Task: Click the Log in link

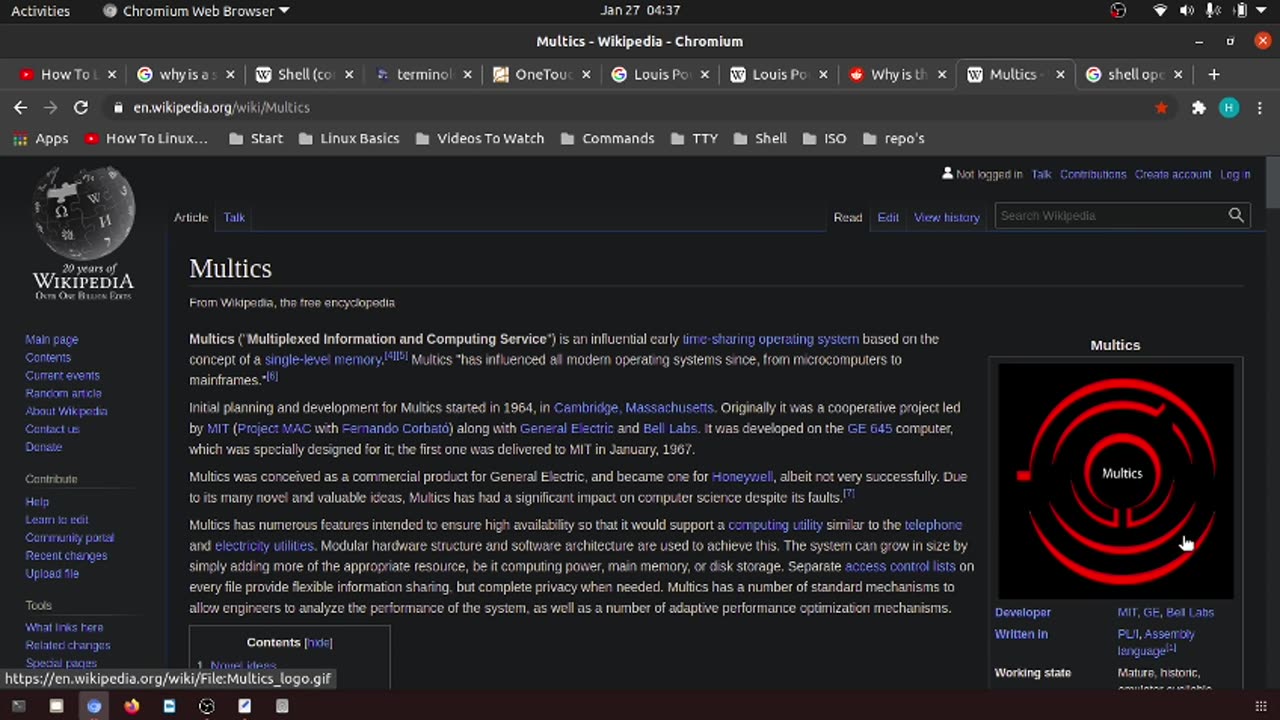Action: 1235,174
